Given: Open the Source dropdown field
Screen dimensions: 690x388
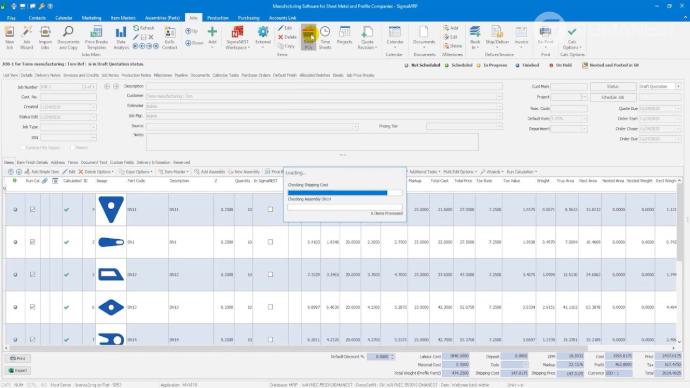Looking at the screenshot, I should [x=252, y=126].
